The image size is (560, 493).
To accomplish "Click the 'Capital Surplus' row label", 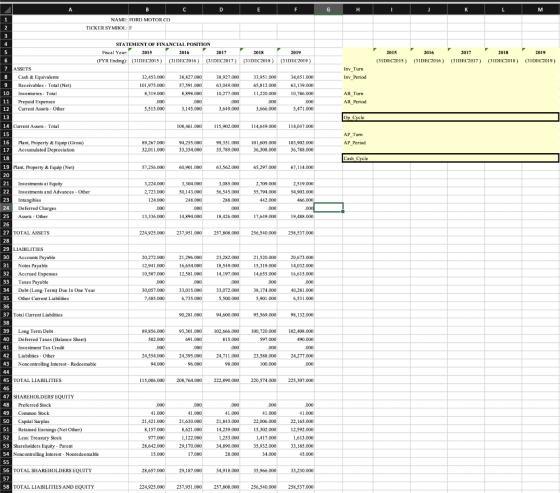I will click(x=34, y=422).
